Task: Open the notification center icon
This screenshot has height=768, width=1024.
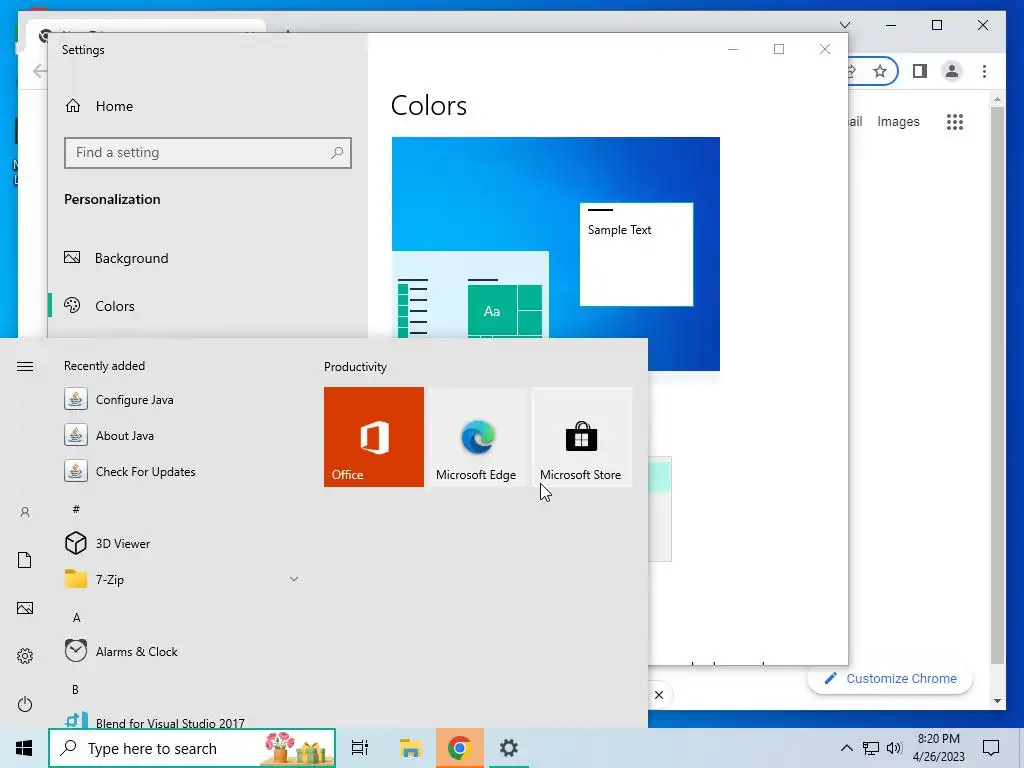Action: 991,748
